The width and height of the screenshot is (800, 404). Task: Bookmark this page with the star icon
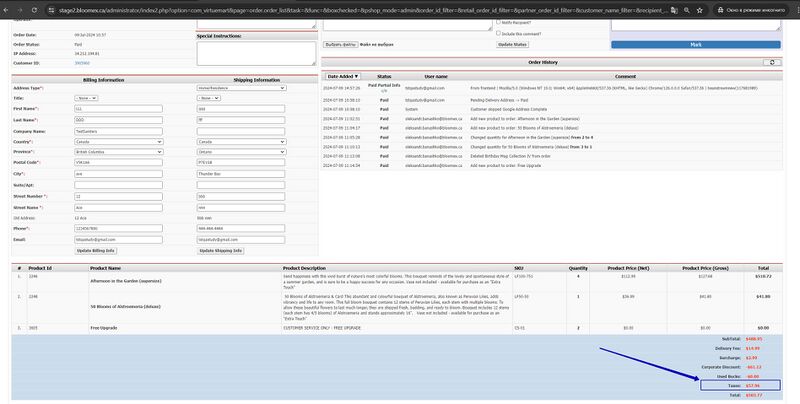700,10
